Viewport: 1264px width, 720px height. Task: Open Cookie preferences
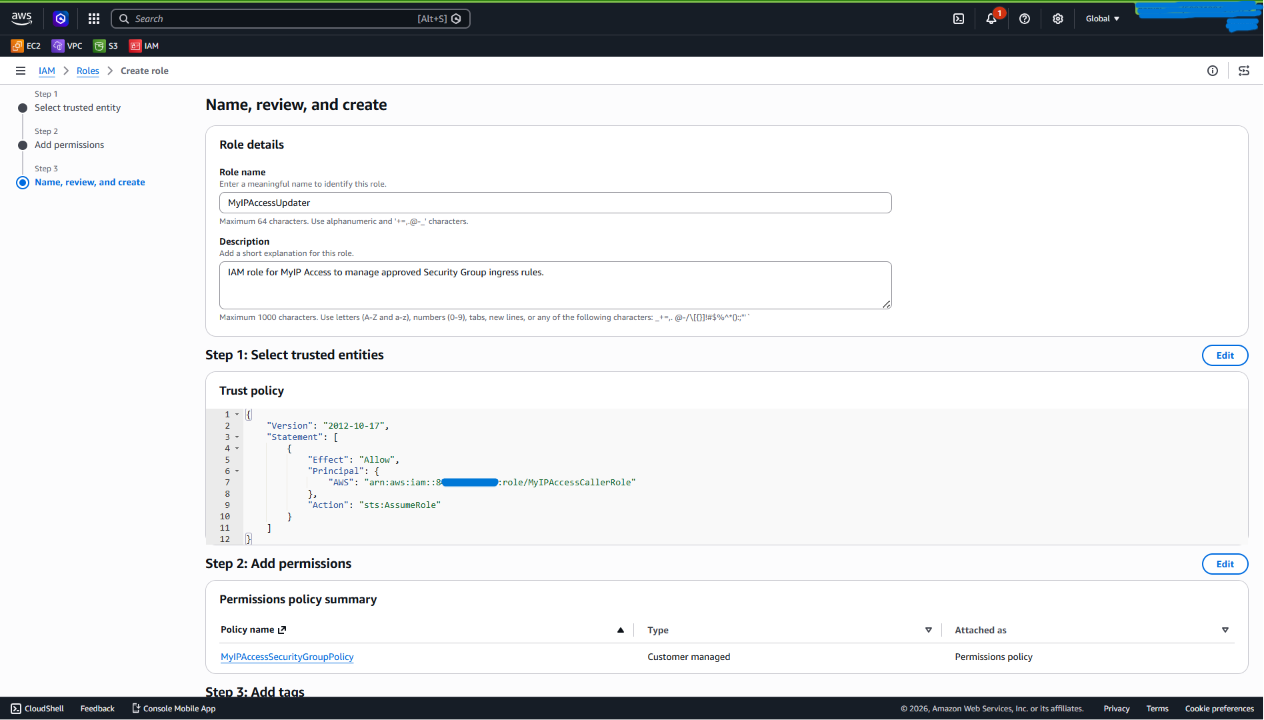1219,708
